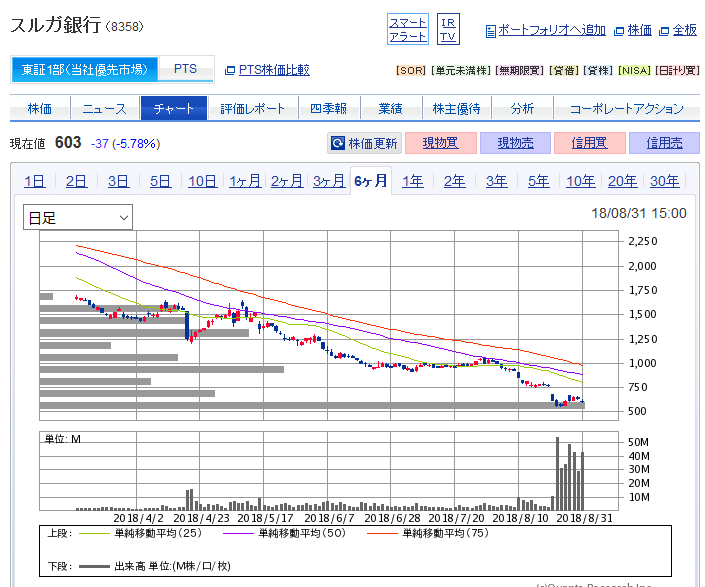
Task: Switch to the PTS market toggle
Action: [x=186, y=69]
